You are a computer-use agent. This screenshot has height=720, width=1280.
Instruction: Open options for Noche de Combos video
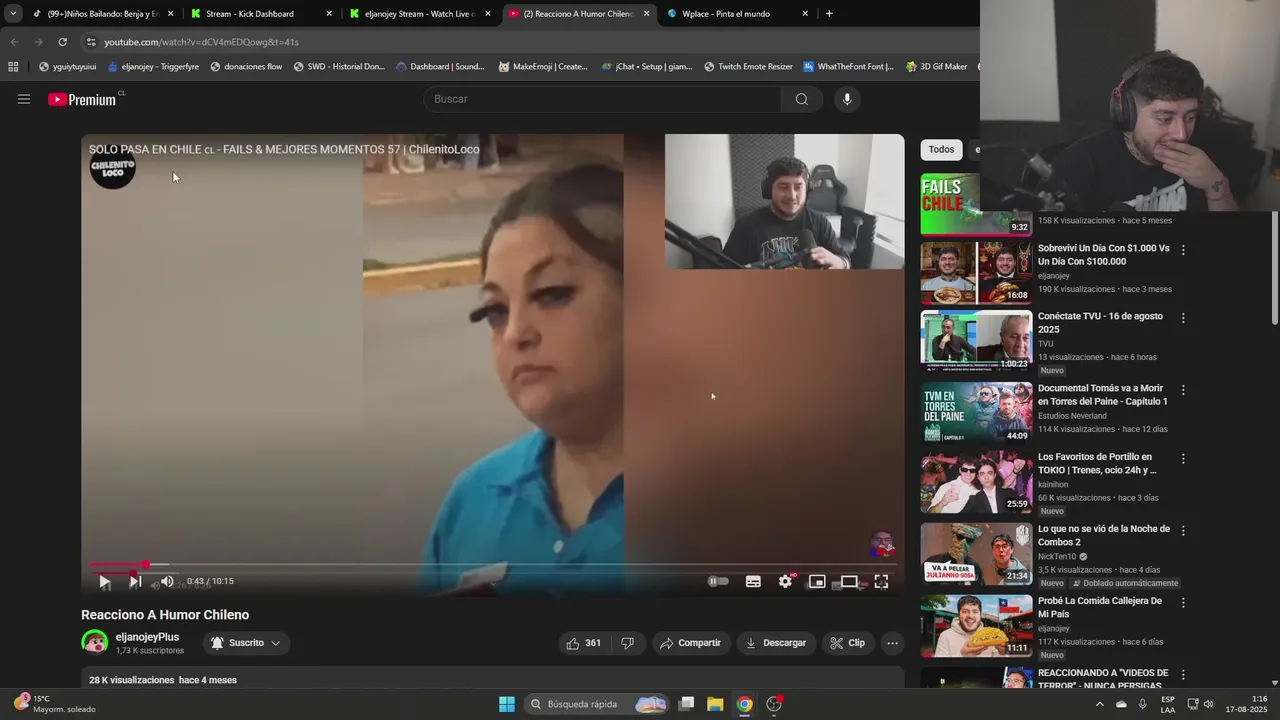(1183, 531)
